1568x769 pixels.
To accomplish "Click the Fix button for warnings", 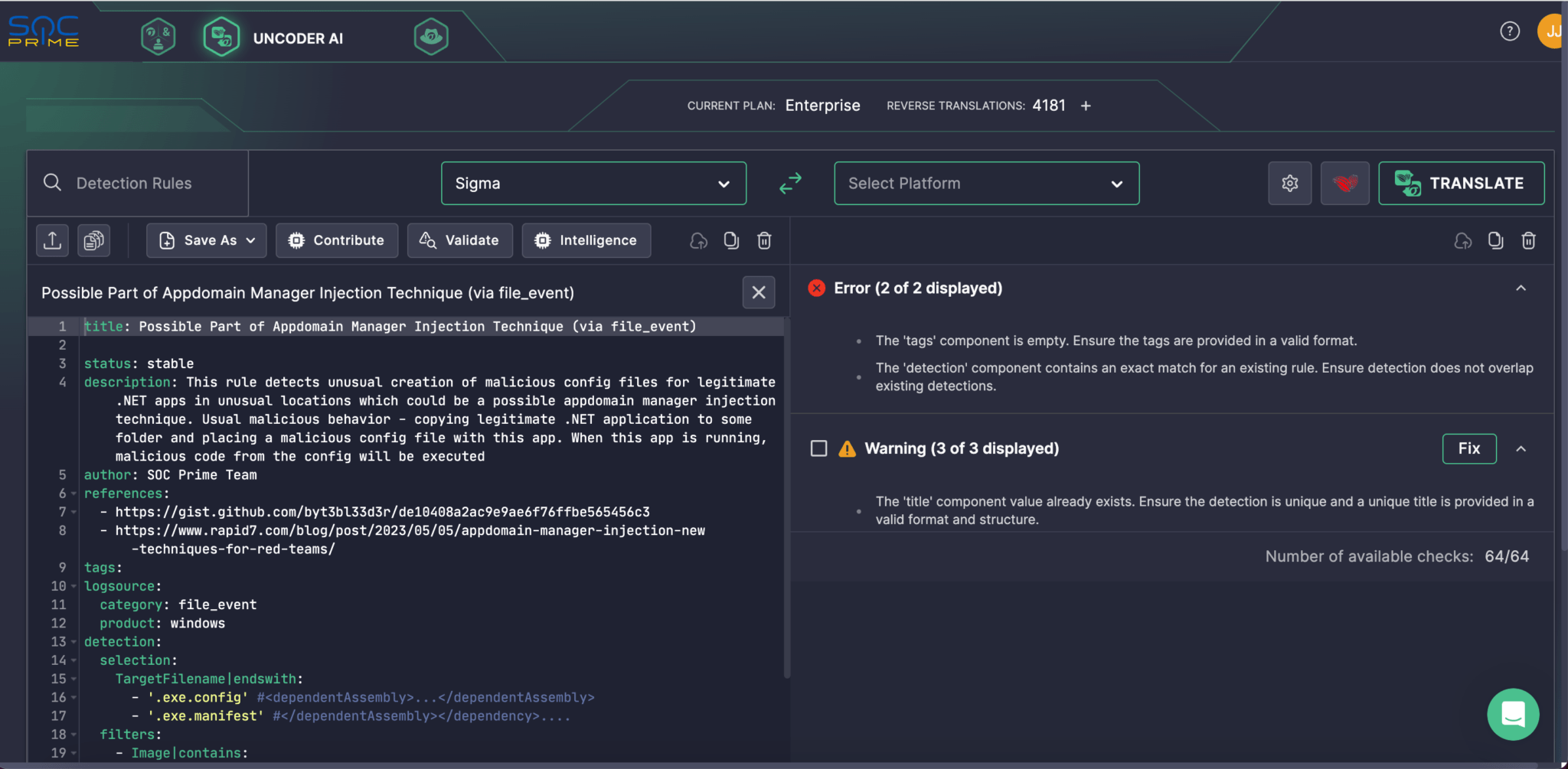I will 1468,448.
